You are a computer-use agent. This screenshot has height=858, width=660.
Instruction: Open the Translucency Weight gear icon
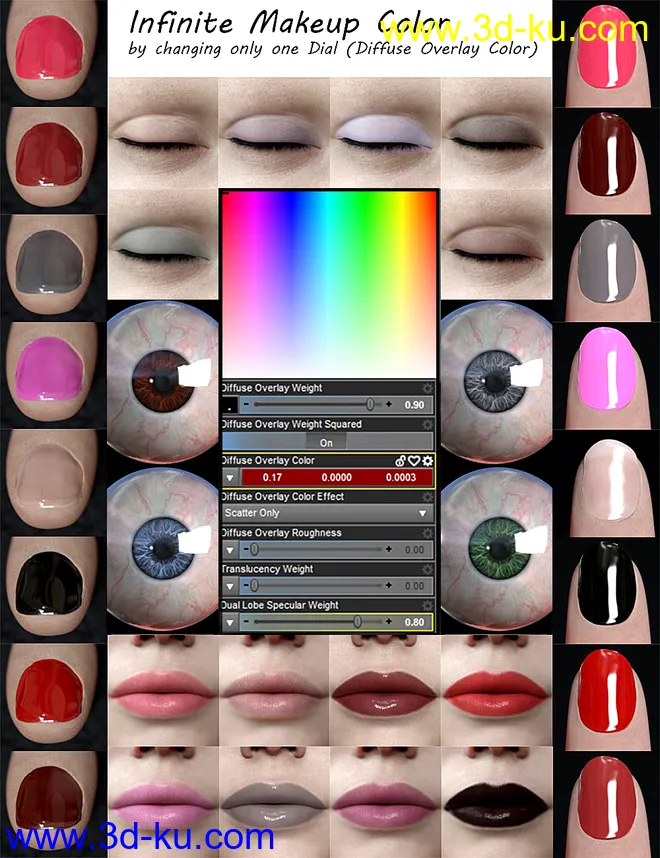(x=428, y=569)
